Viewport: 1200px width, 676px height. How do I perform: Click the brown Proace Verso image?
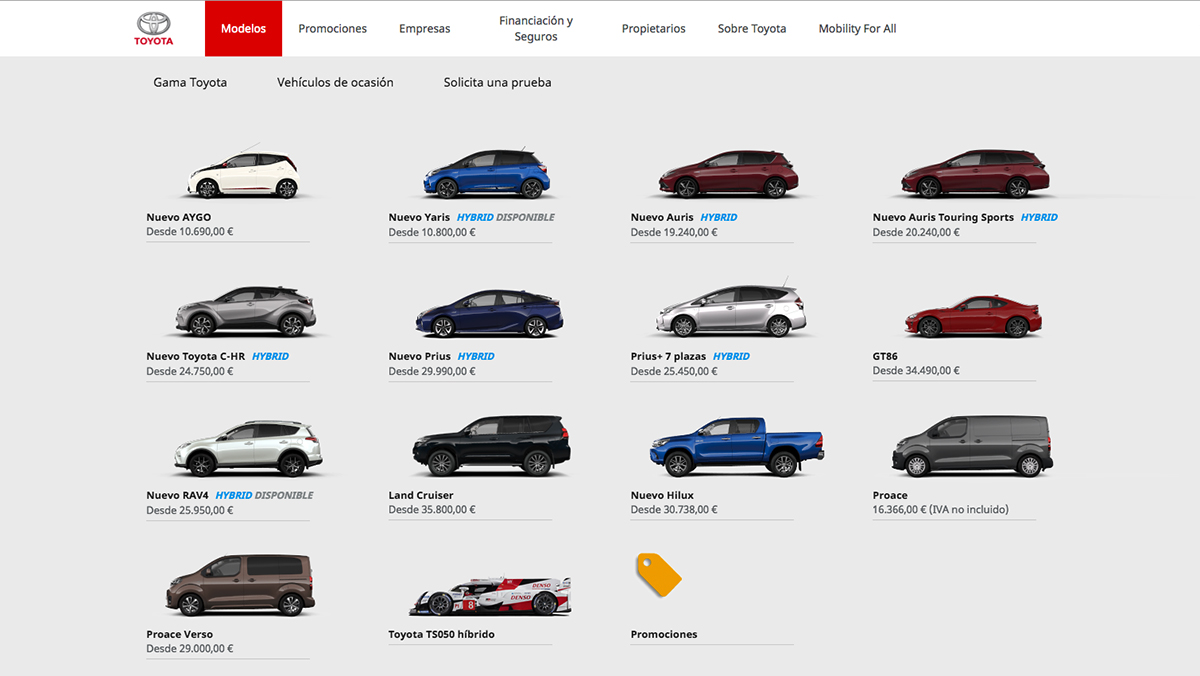point(240,585)
